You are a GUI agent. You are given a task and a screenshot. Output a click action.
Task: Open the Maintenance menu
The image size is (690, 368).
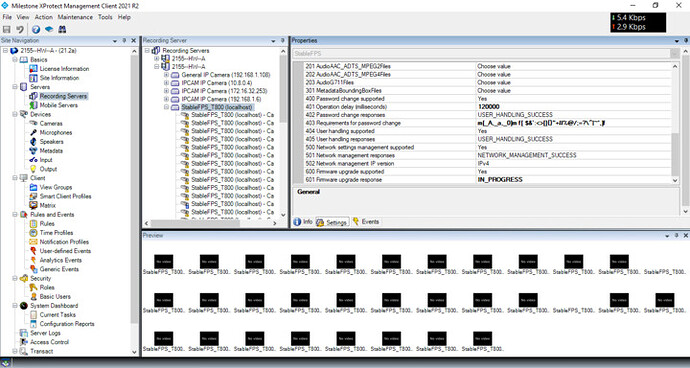[x=75, y=17]
